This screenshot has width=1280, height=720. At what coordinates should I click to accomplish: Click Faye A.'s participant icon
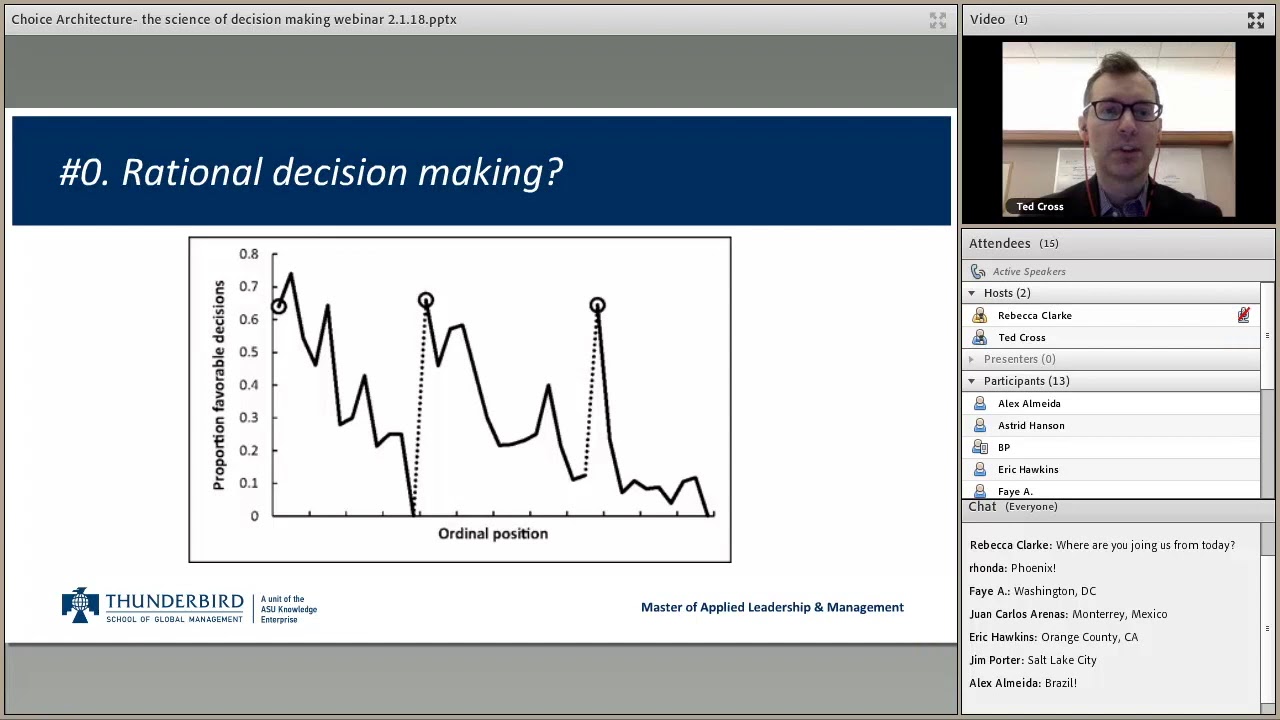coord(980,490)
